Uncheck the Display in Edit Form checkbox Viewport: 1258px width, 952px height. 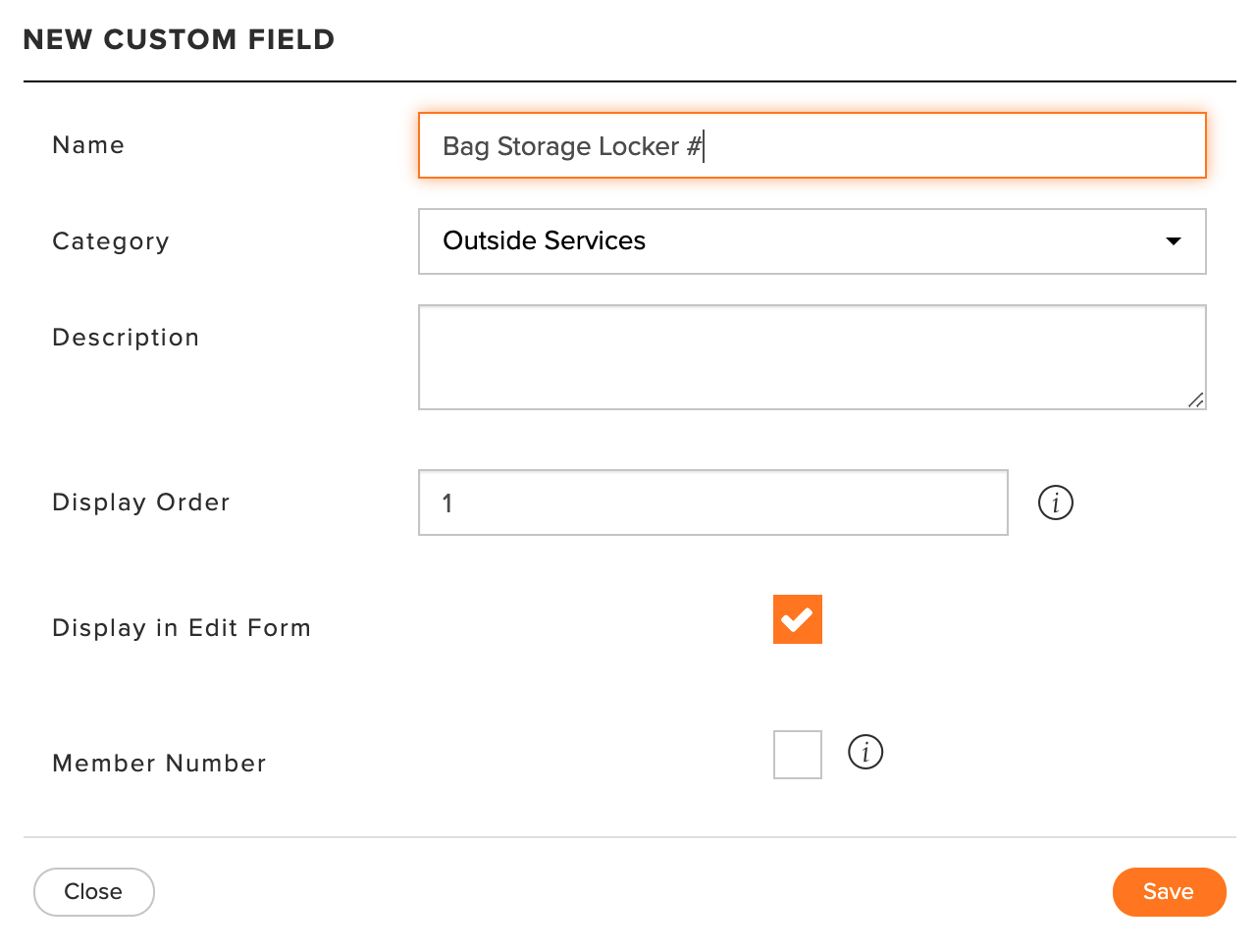tap(798, 619)
